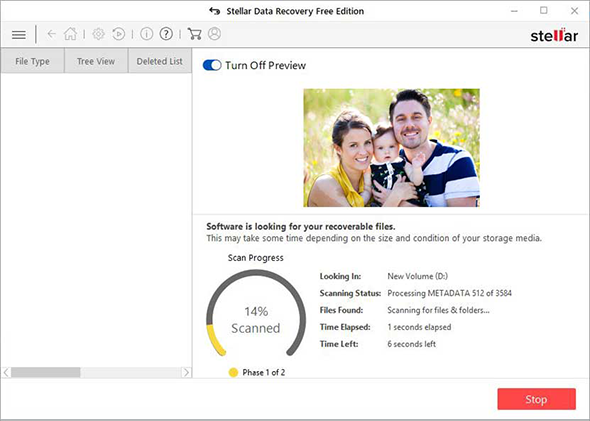The image size is (590, 421).
Task: Switch to the File Type tab
Action: click(x=32, y=61)
